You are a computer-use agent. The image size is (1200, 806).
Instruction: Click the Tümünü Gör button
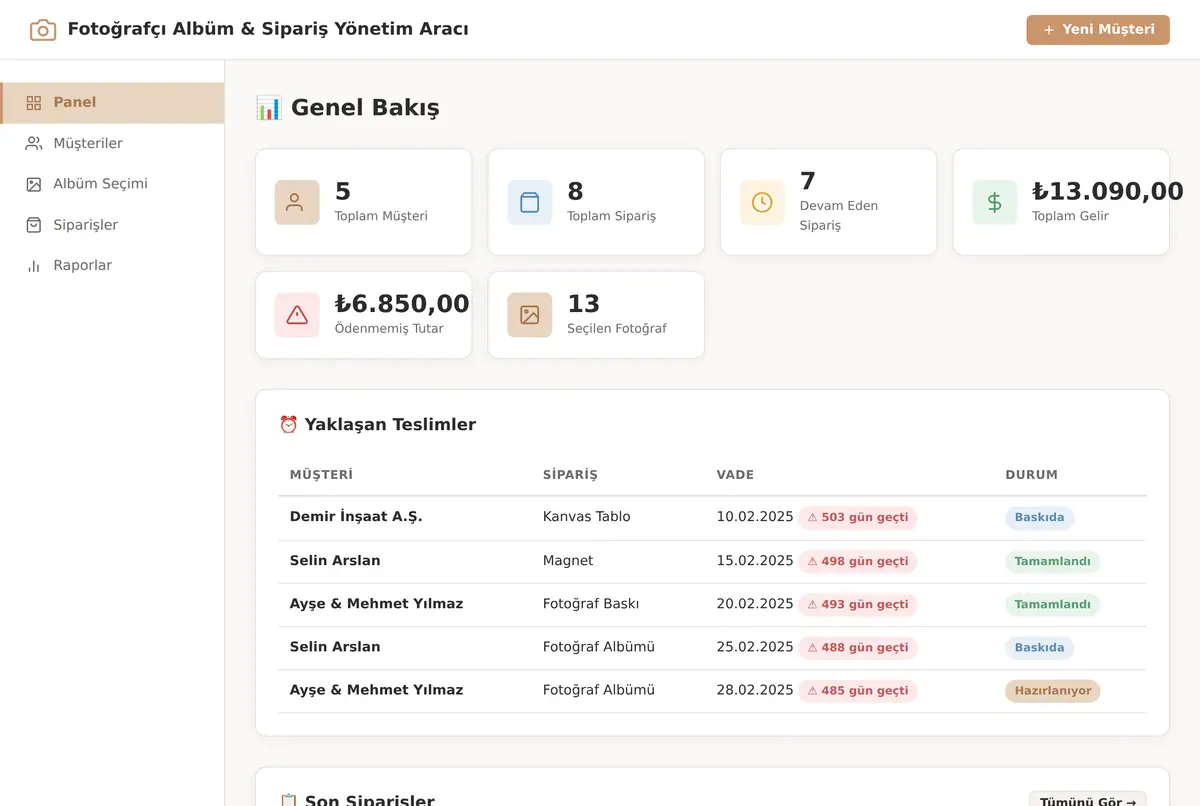pos(1088,801)
